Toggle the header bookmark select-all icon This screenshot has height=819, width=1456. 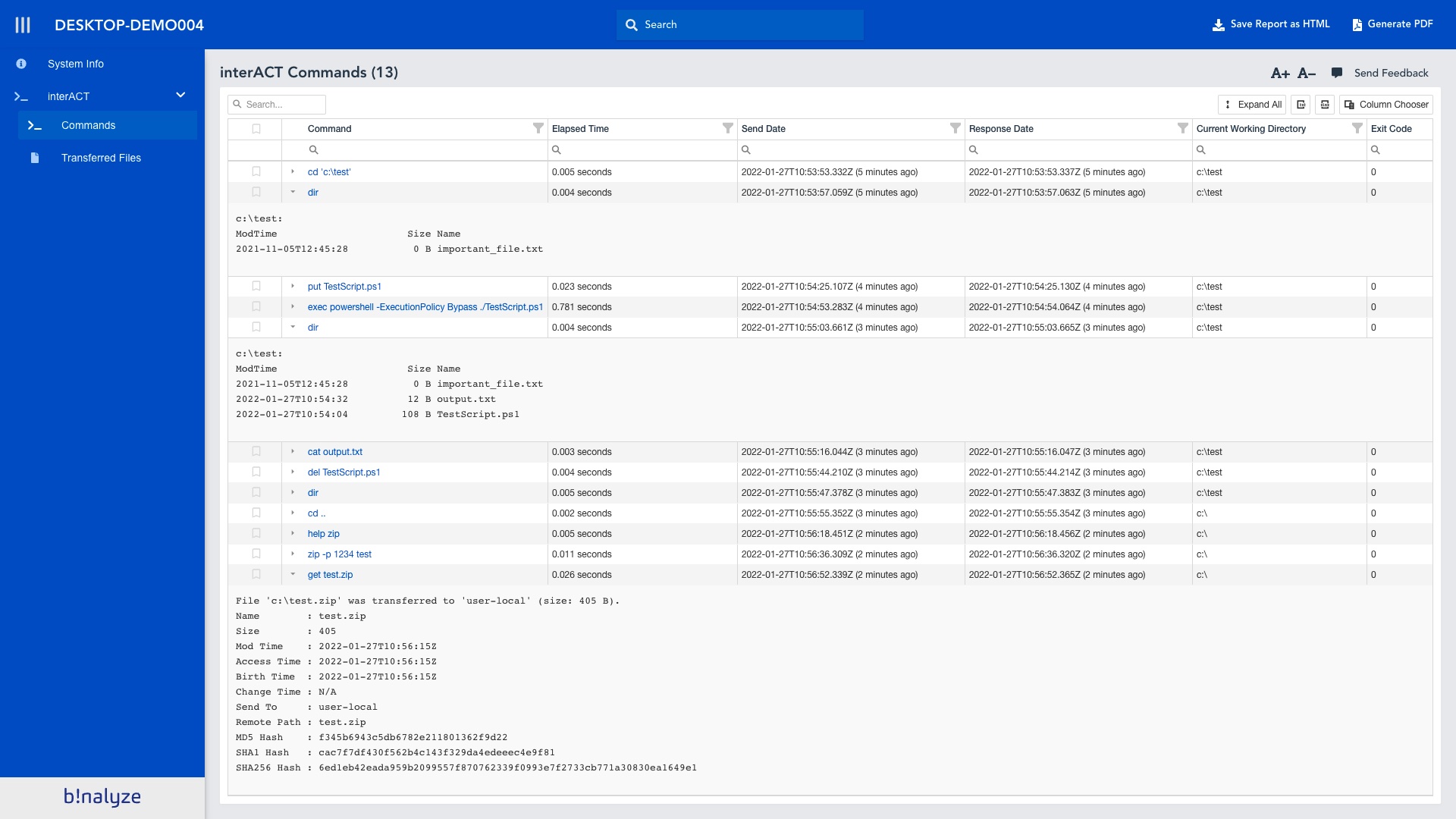point(256,129)
